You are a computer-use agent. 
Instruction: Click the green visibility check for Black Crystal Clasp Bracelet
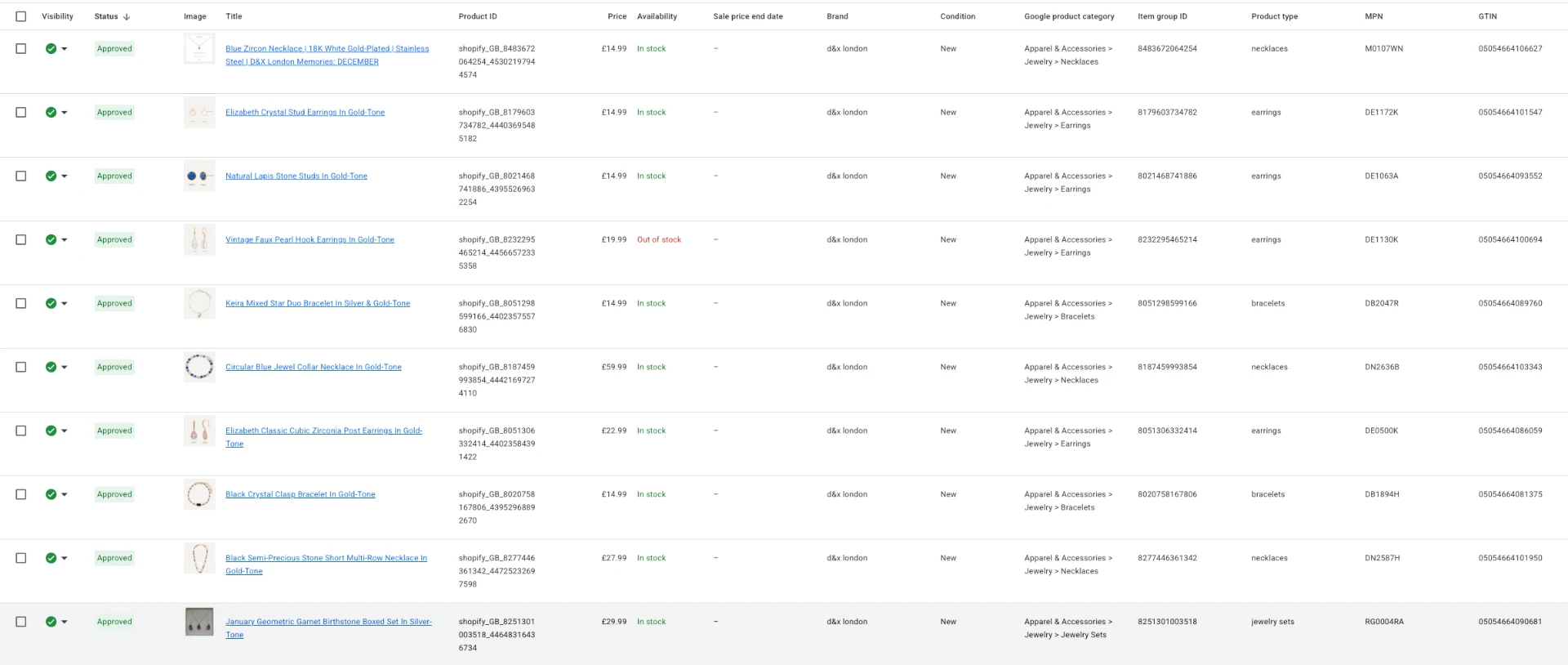pyautogui.click(x=51, y=495)
